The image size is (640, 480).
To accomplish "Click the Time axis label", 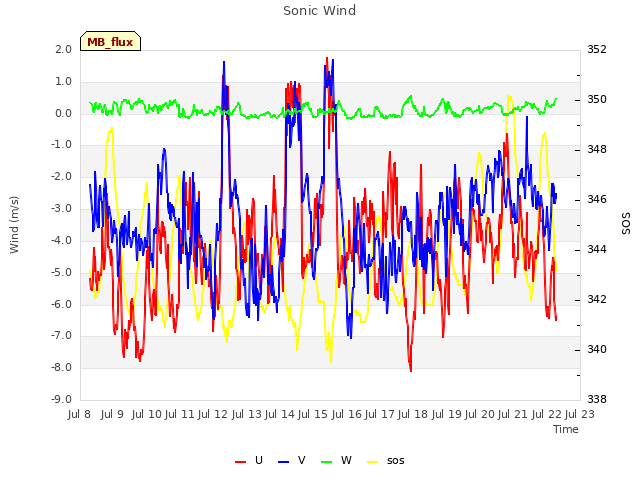I will point(566,429).
